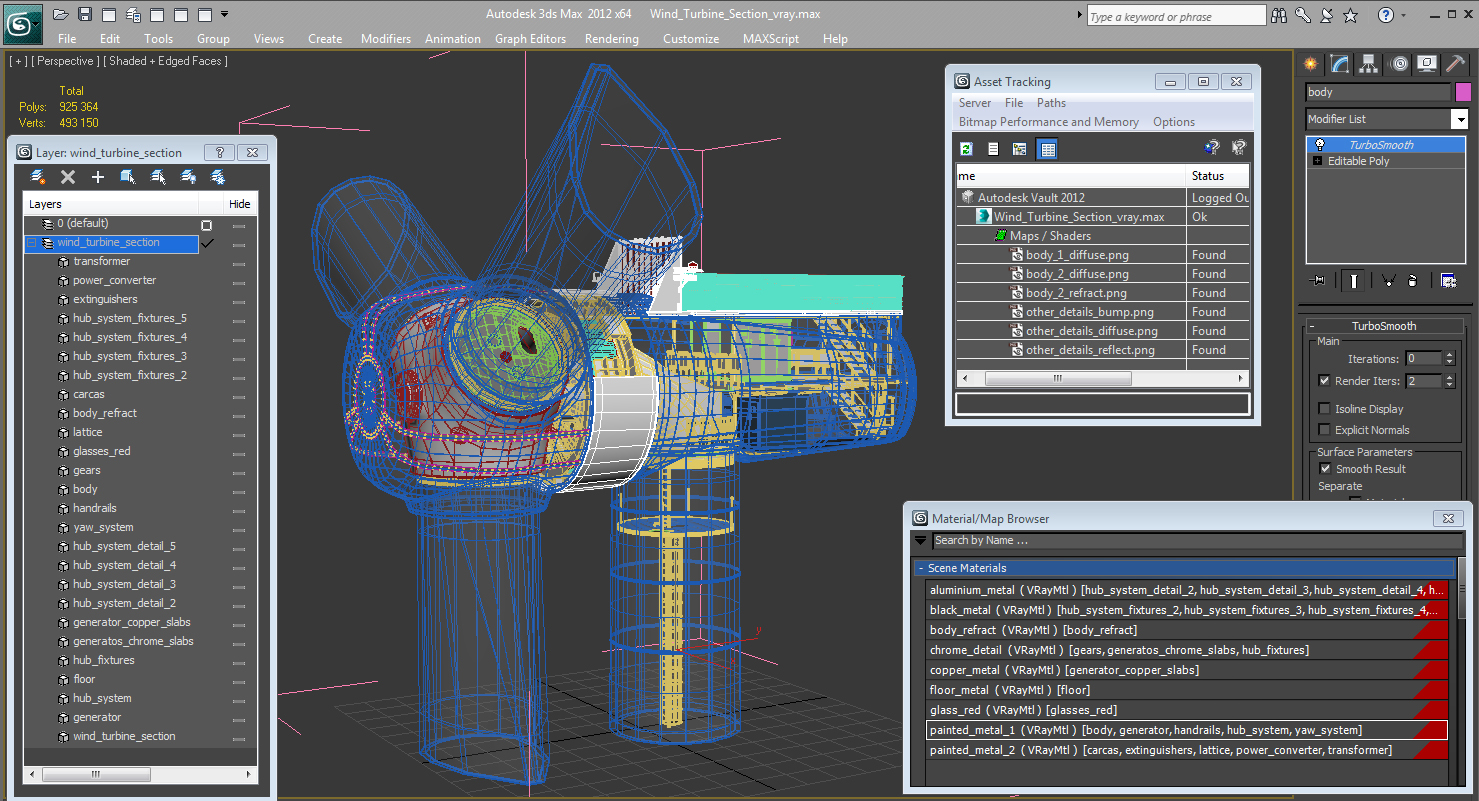Click the Save File floppy disk icon
The width and height of the screenshot is (1479, 801).
pos(85,14)
